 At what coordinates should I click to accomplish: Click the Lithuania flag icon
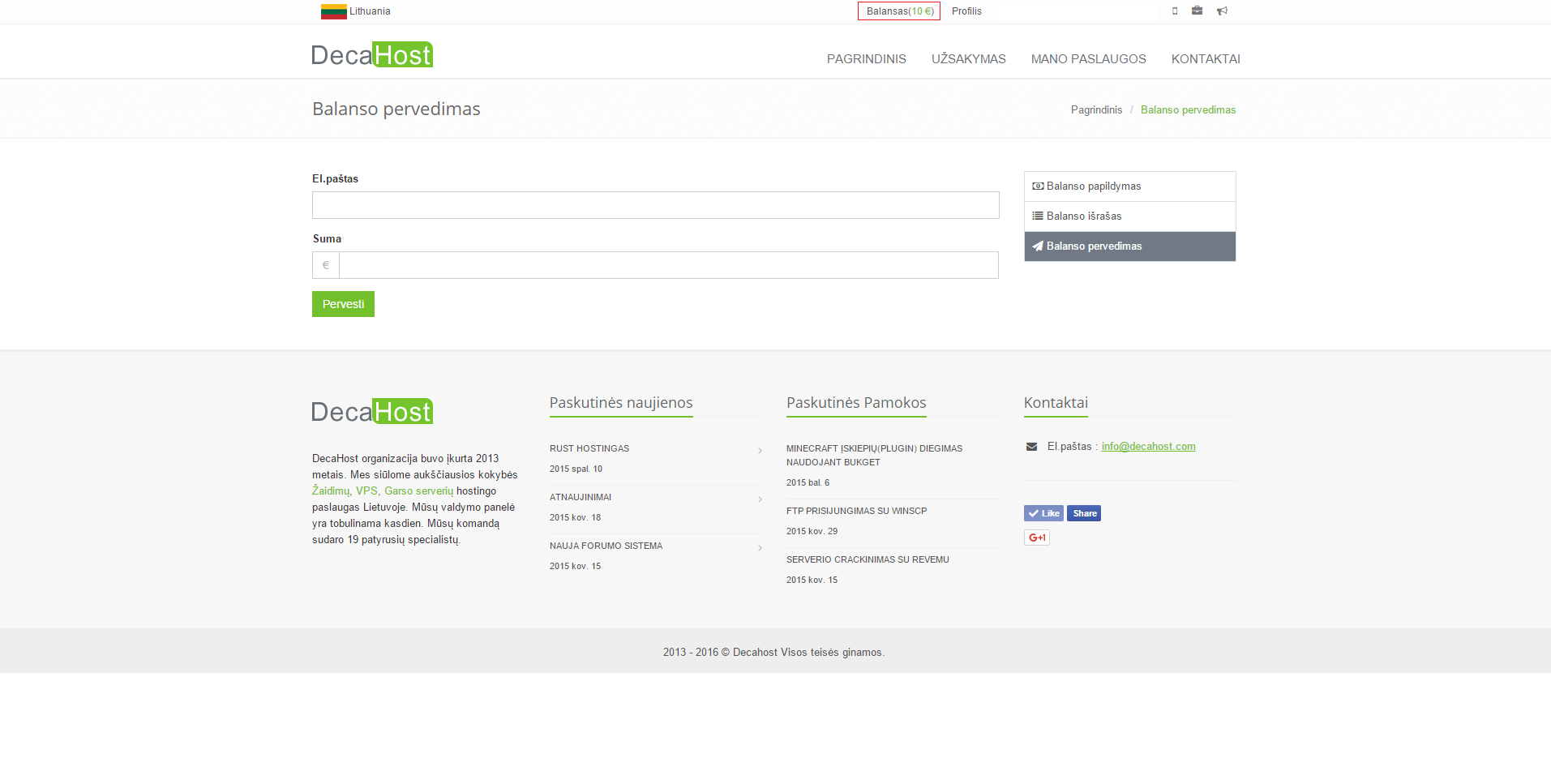333,11
